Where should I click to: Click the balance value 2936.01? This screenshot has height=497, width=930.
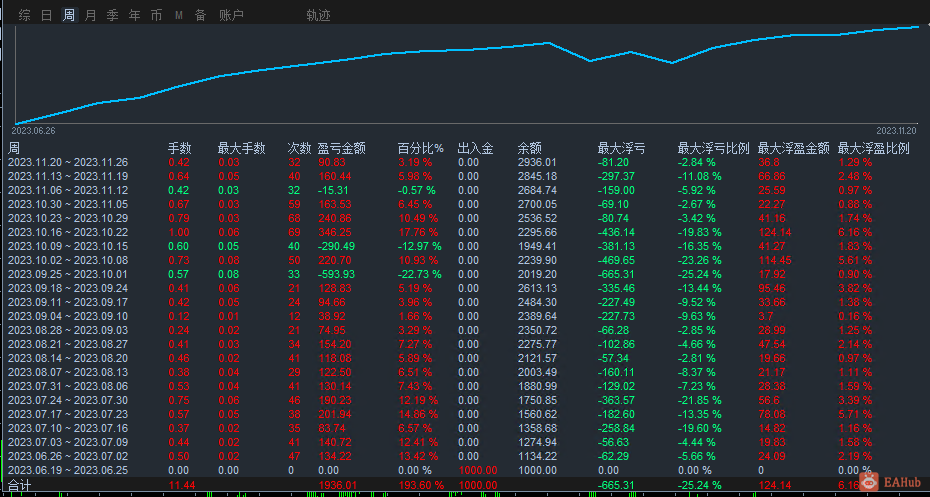click(x=537, y=162)
